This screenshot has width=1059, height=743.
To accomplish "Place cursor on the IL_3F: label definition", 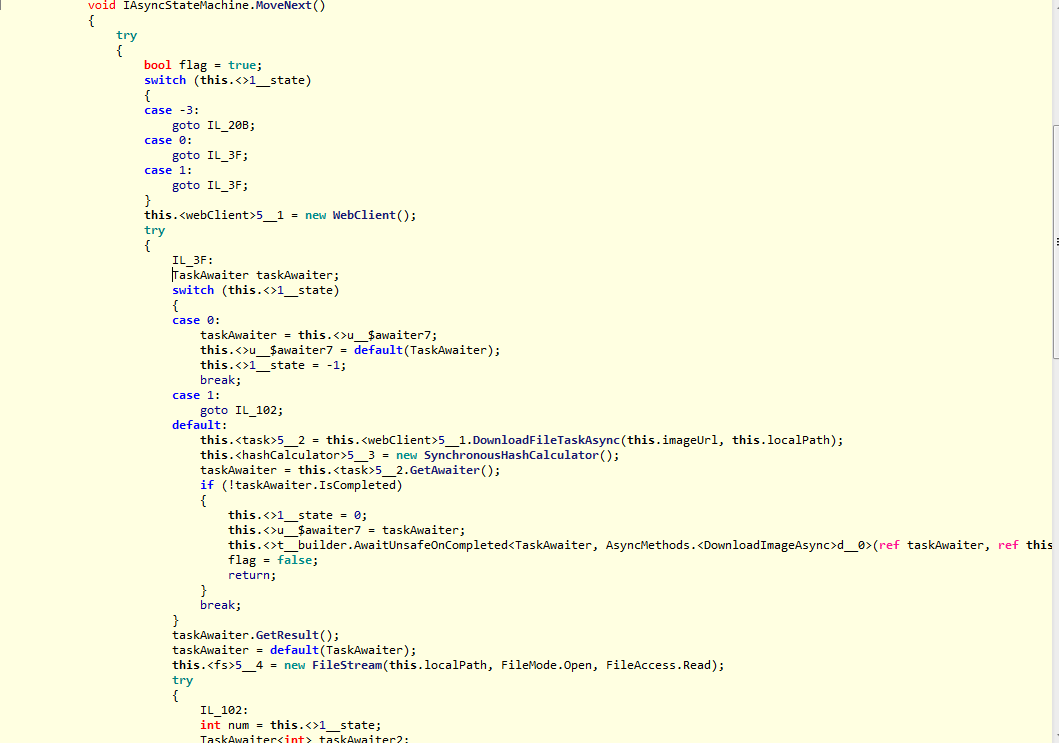I will coord(185,260).
